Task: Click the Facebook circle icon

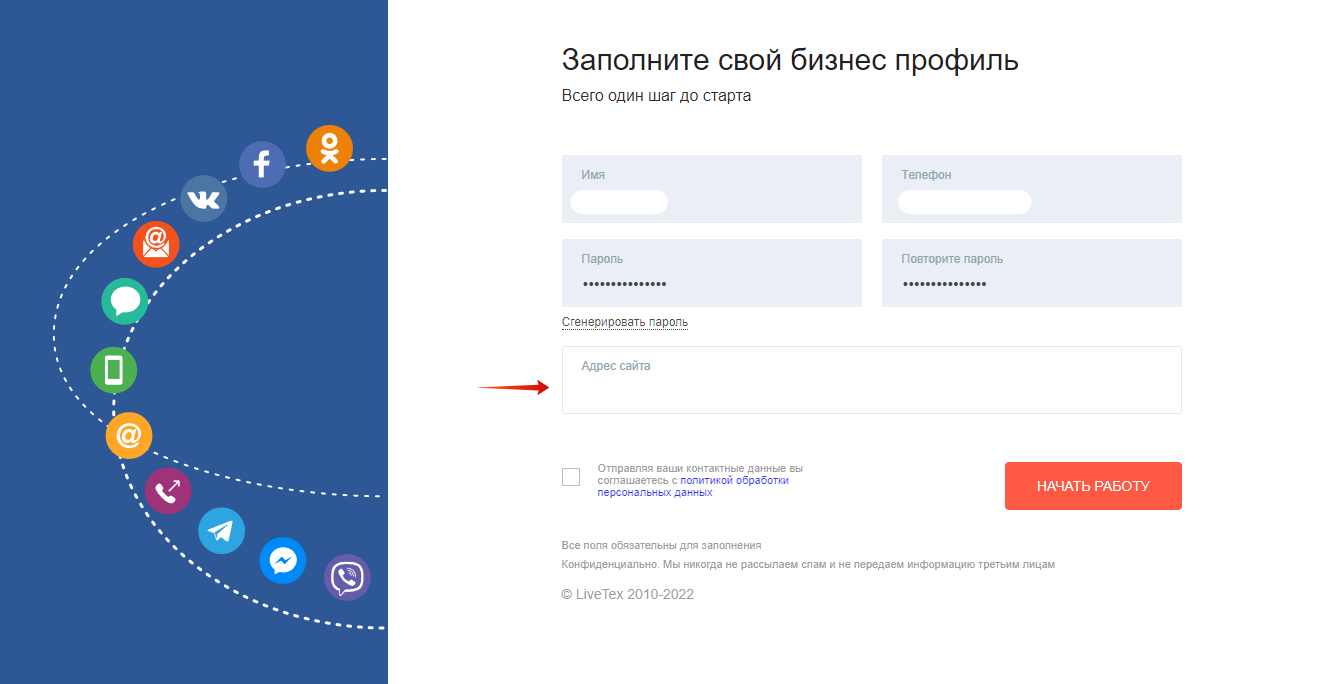Action: (262, 164)
